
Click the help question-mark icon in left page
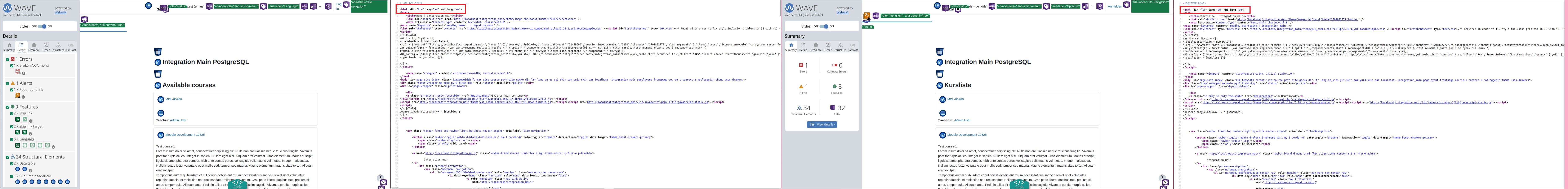(380, 177)
